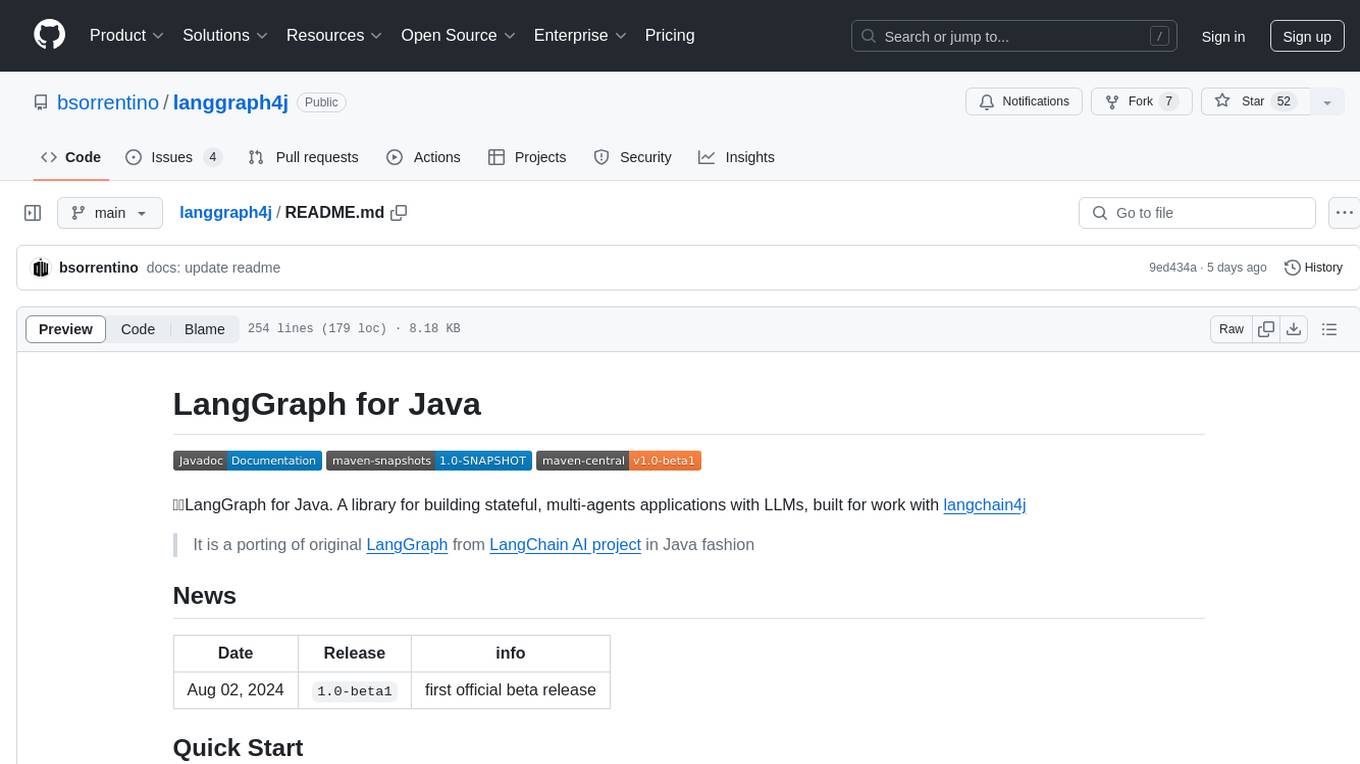Viewport: 1360px width, 764px height.
Task: Expand the file tree side panel
Action: pyautogui.click(x=33, y=213)
